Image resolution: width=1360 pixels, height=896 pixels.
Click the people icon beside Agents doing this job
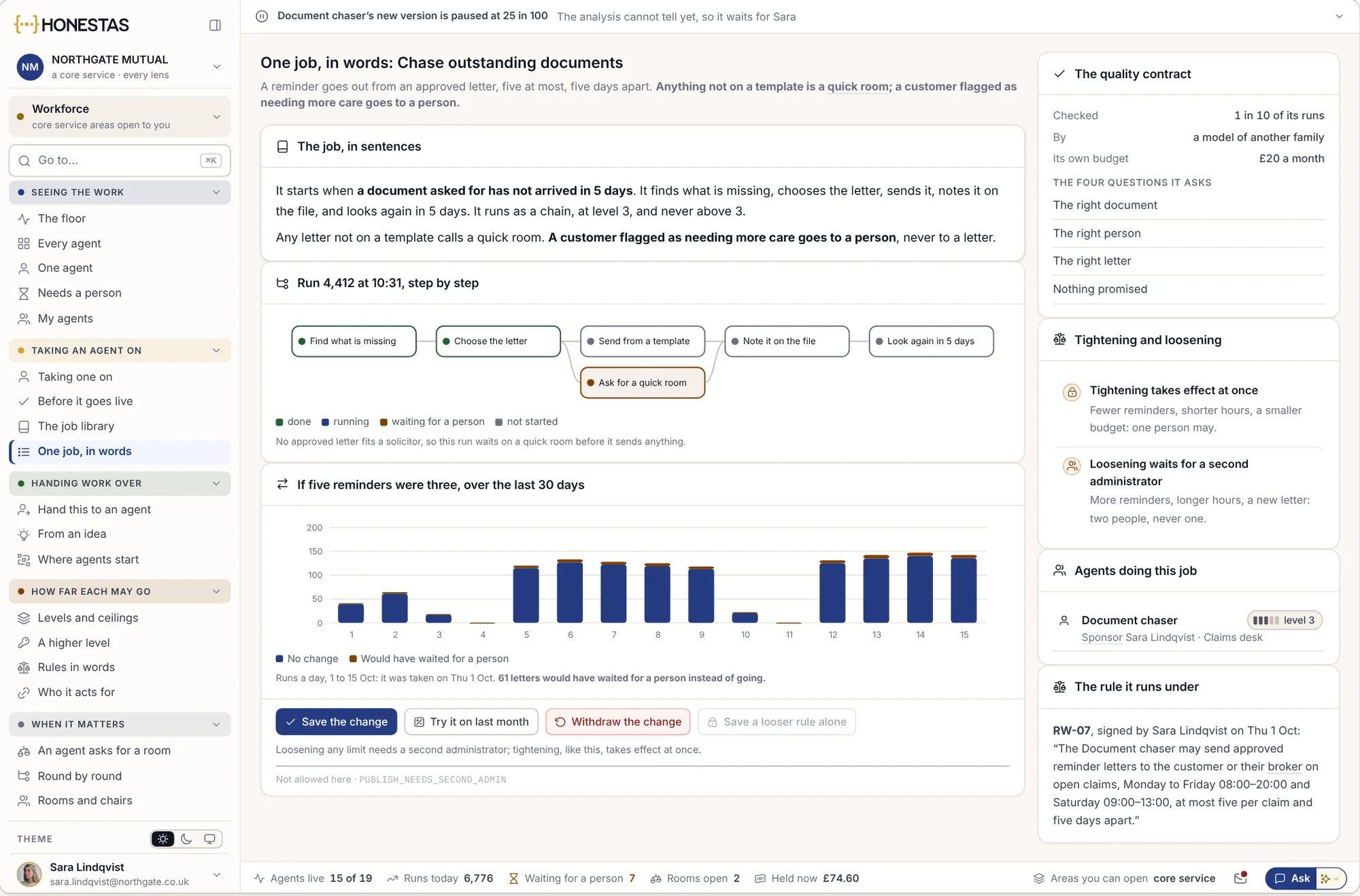pyautogui.click(x=1059, y=570)
